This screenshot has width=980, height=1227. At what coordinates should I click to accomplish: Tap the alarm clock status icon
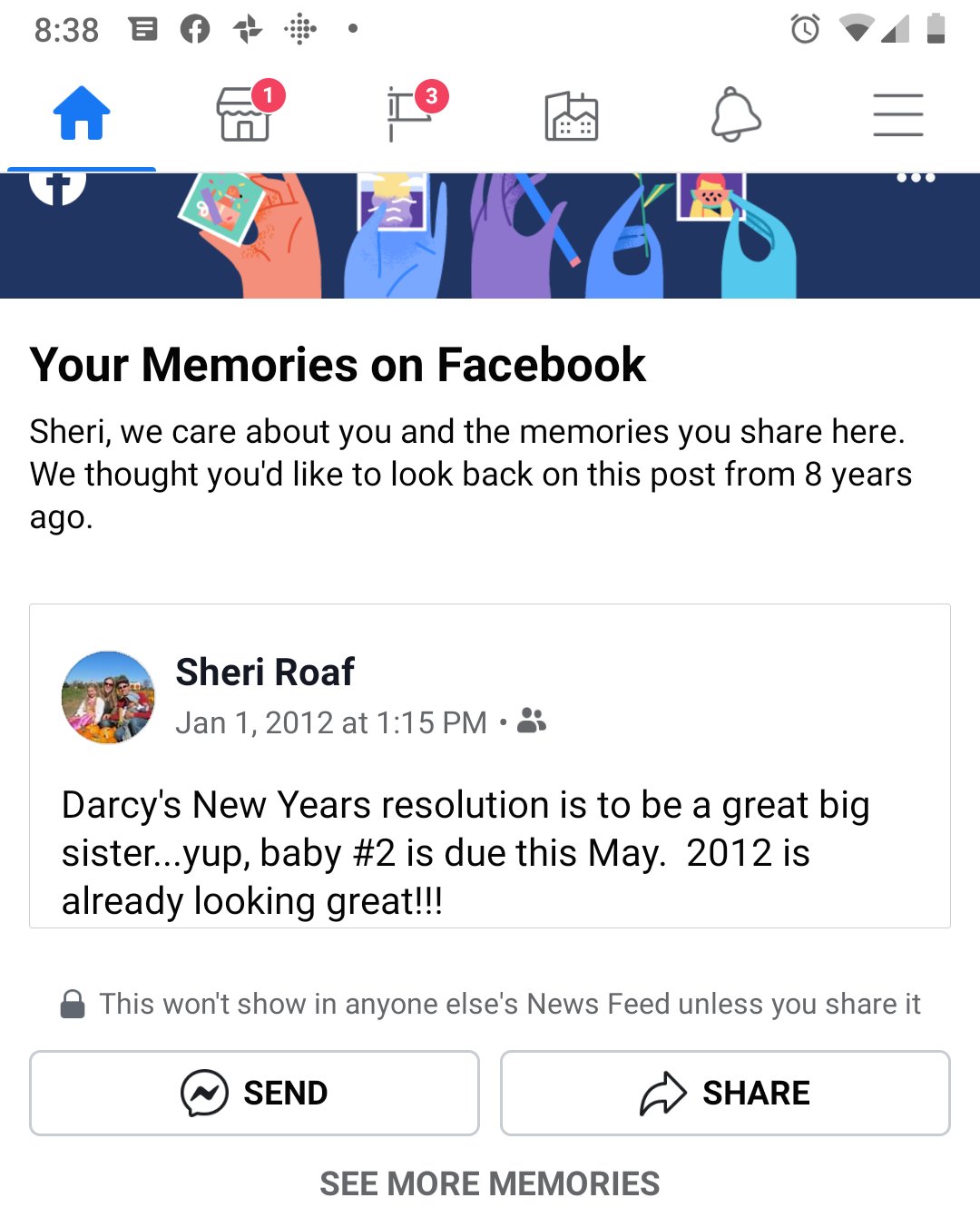805,29
